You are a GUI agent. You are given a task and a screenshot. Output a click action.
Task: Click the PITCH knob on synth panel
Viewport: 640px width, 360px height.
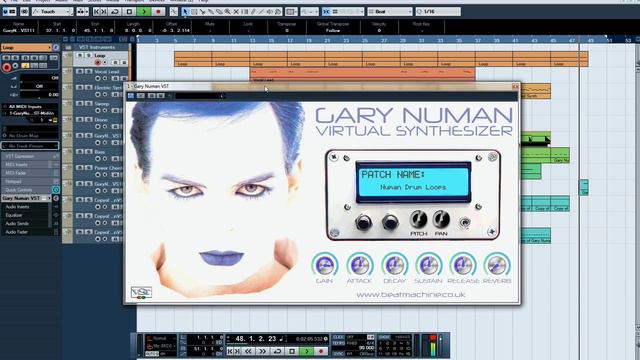418,220
